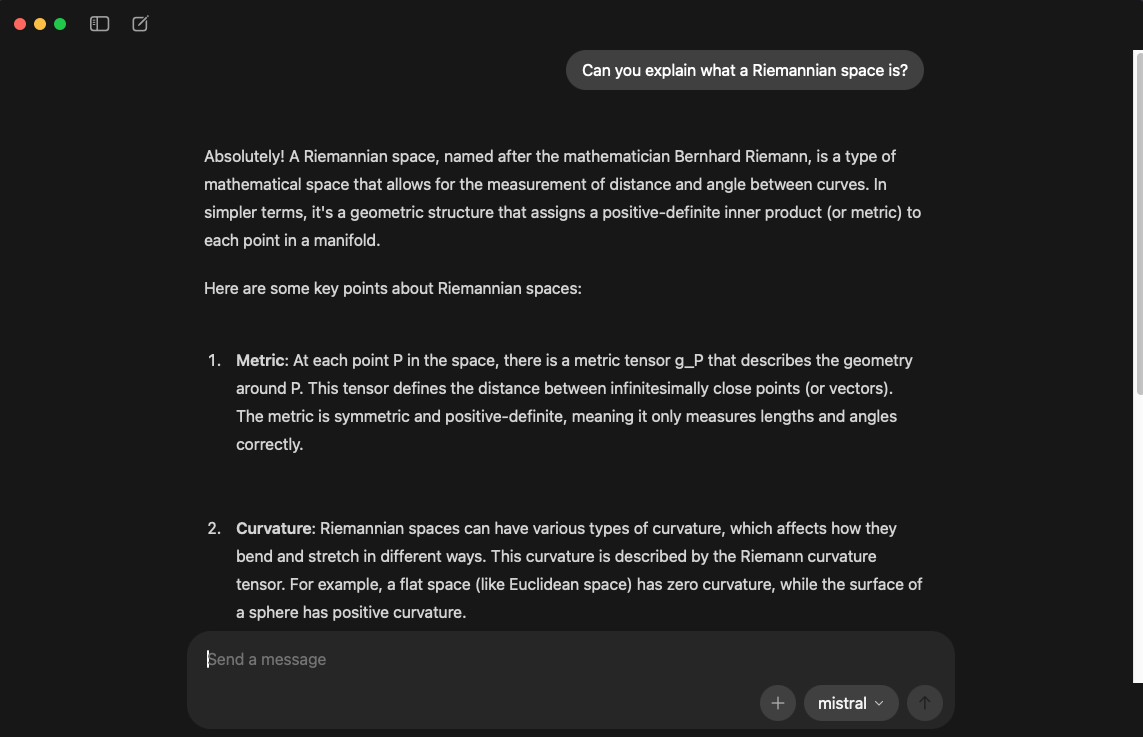Screen dimensions: 1143x737
Task: Click list number 1 marker
Action: click(x=214, y=360)
